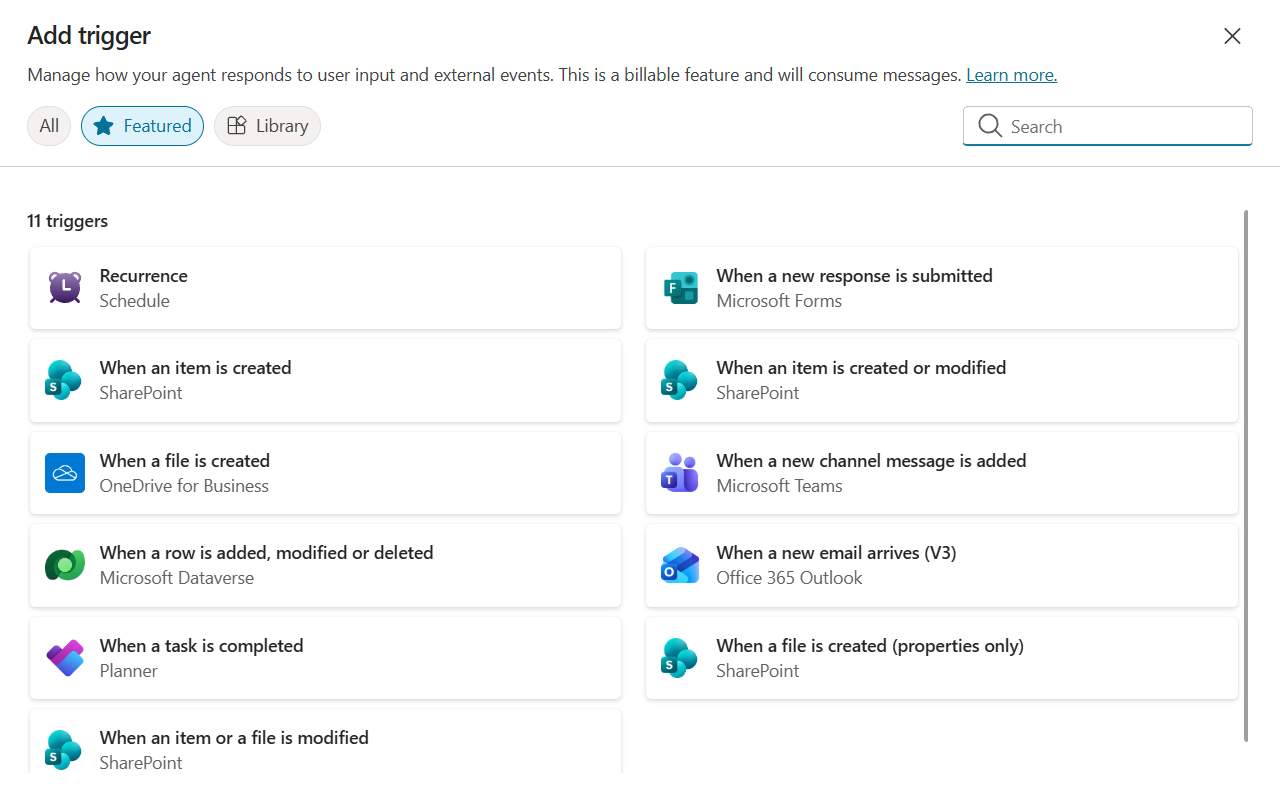Click the Microsoft Dataverse icon

coord(65,565)
